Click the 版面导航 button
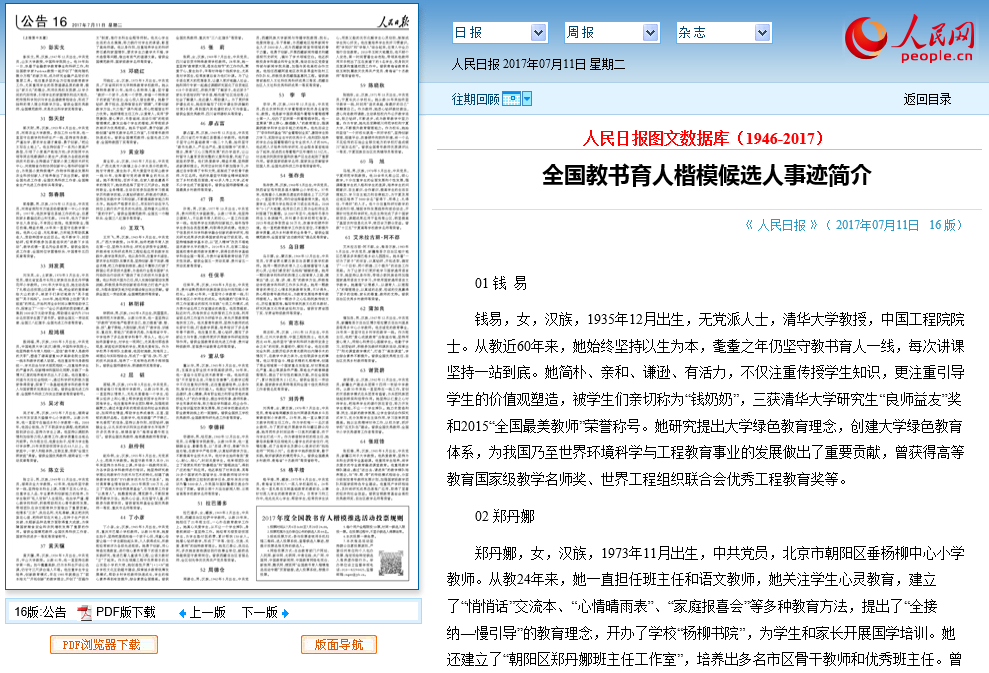Viewport: 989px width, 673px height. (339, 645)
